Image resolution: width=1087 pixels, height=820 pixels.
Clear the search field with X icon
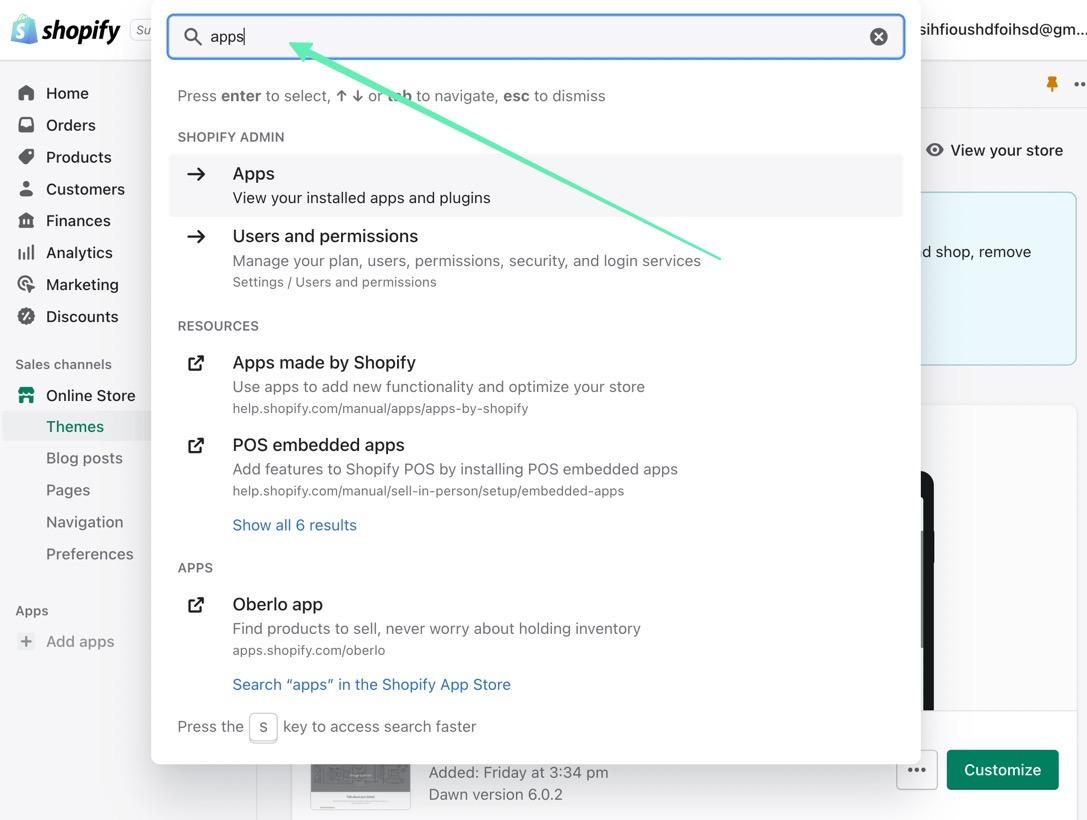click(x=878, y=37)
